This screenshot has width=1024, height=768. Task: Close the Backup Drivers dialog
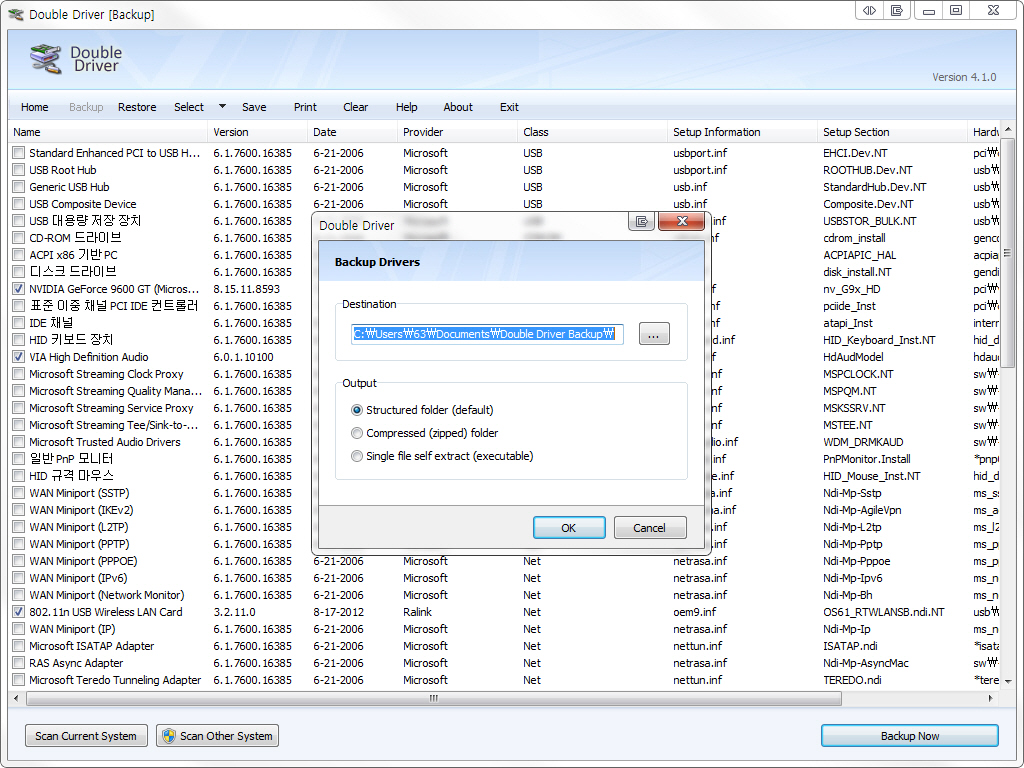(681, 221)
